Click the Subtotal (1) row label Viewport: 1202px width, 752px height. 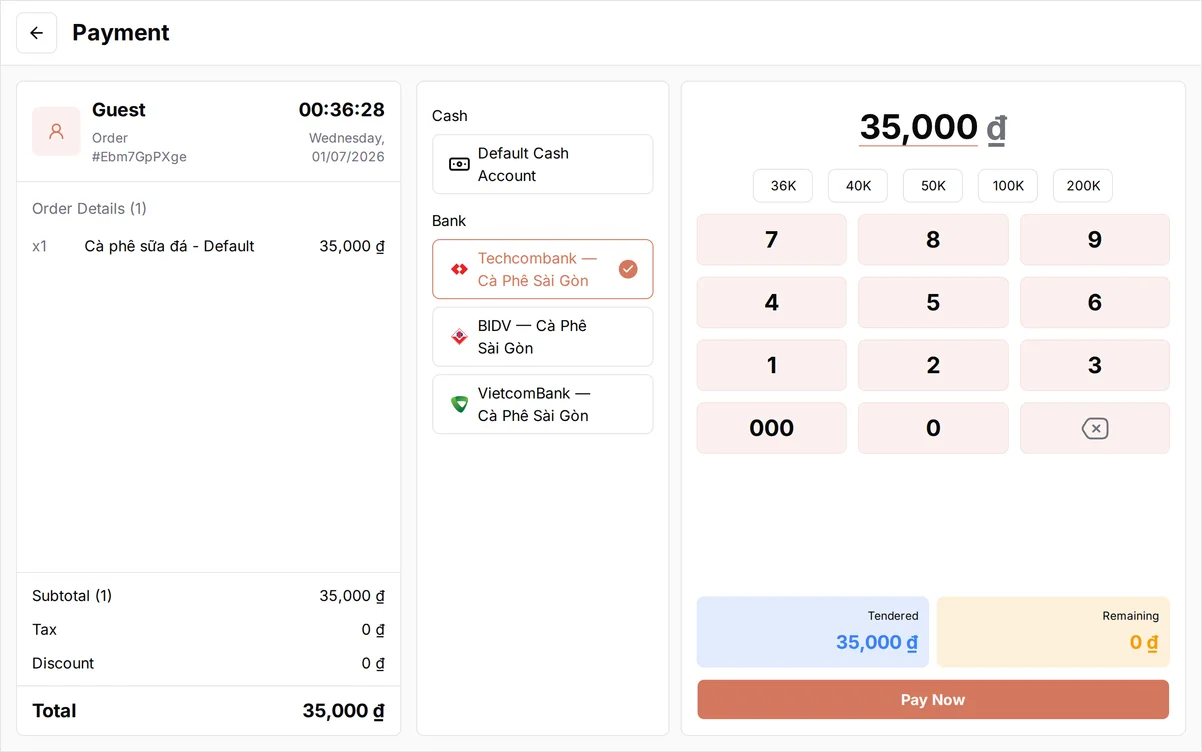pos(72,596)
